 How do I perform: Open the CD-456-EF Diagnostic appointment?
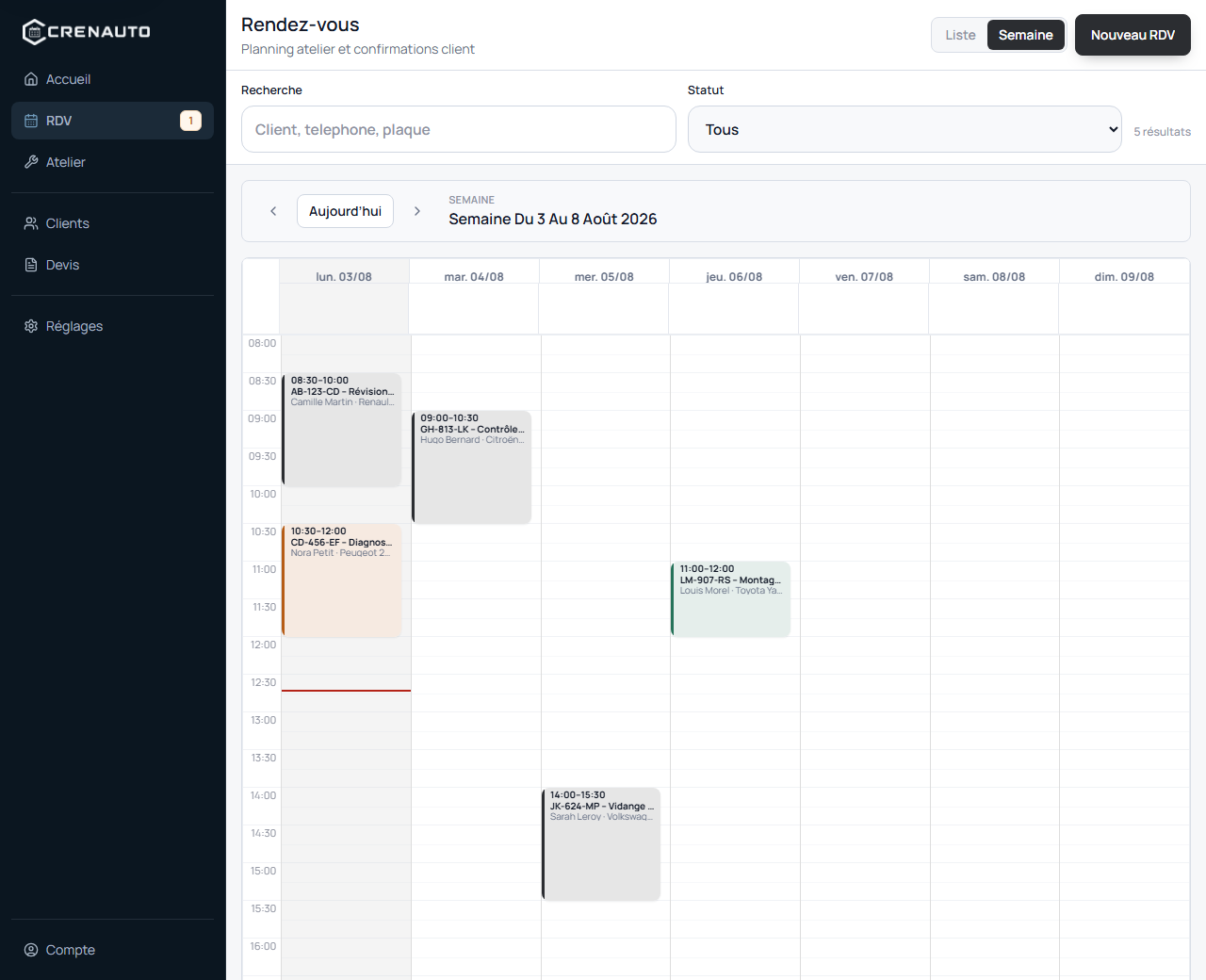(x=342, y=580)
